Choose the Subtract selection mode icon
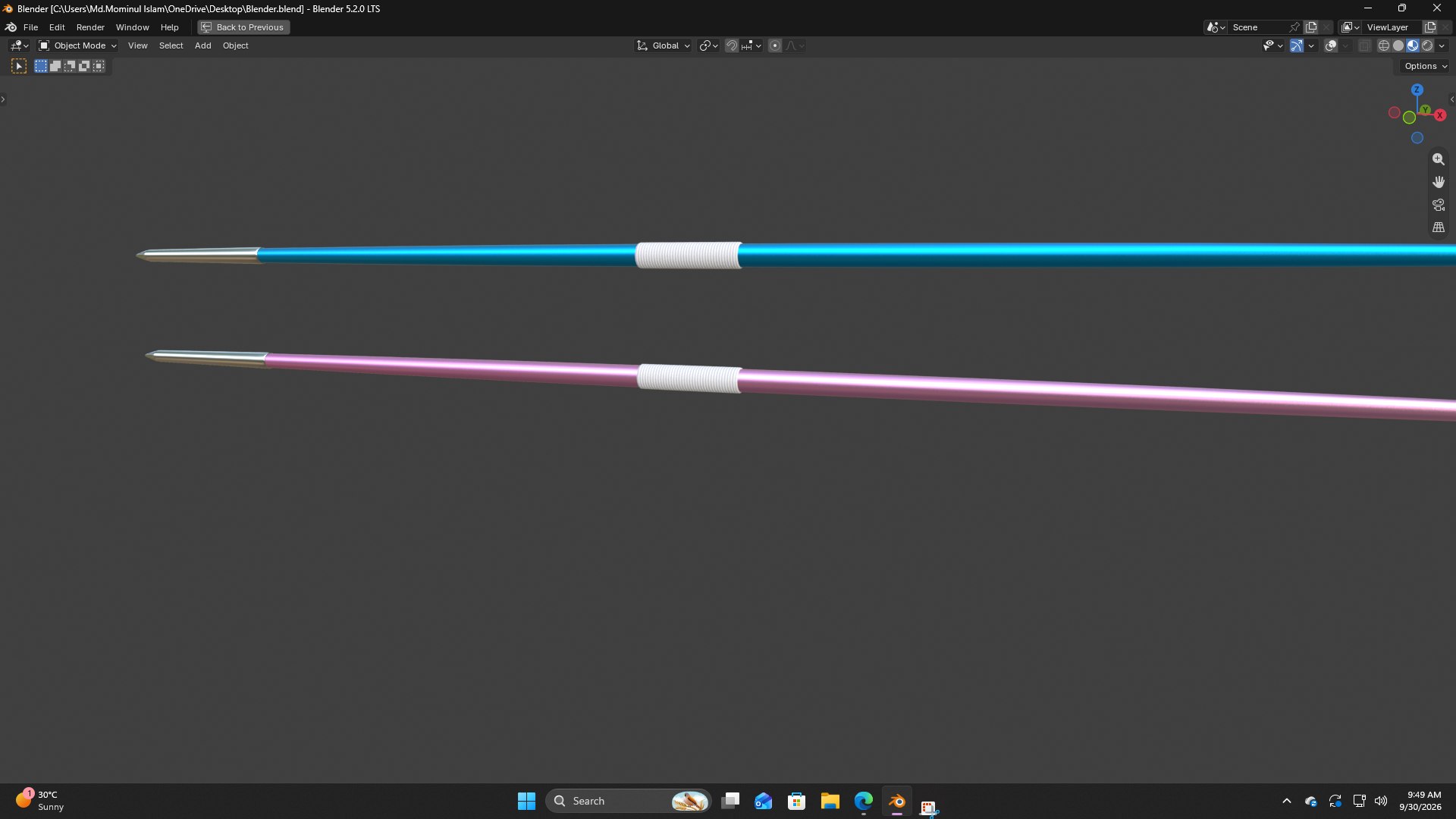 coord(70,67)
